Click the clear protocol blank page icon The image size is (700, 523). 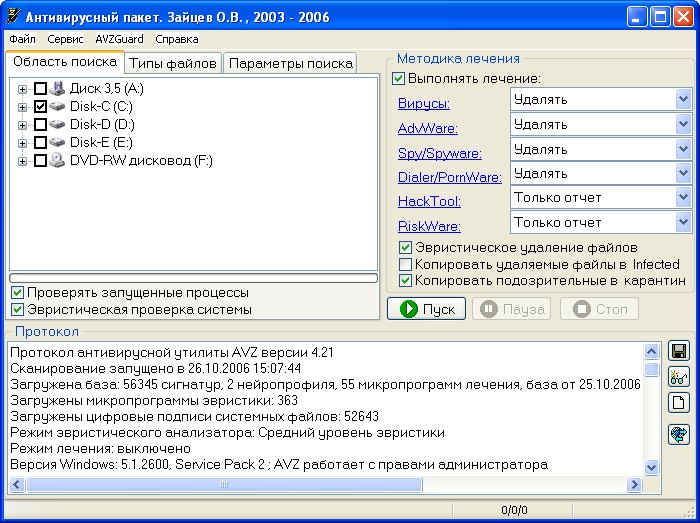679,403
